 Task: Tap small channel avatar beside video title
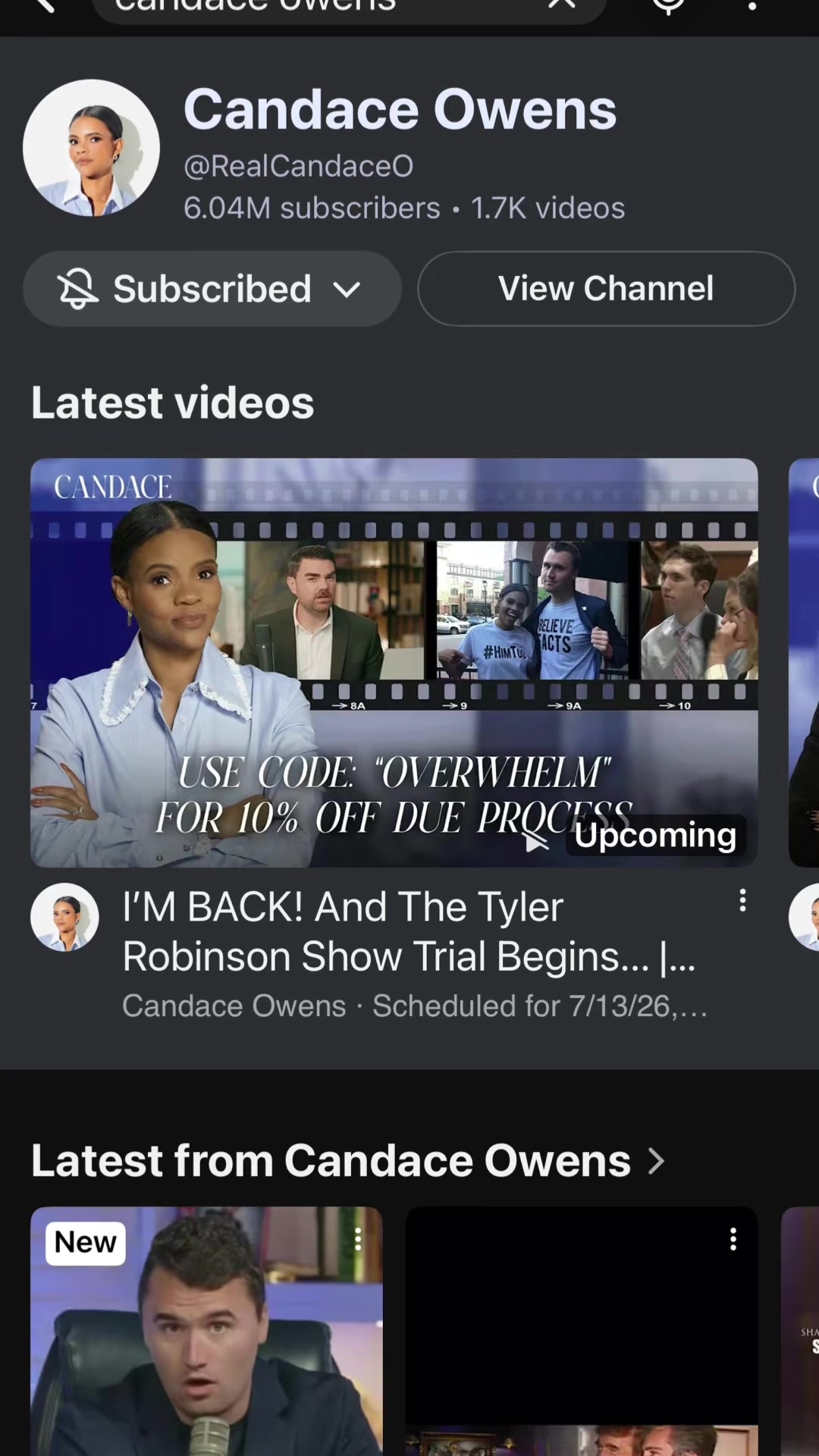click(64, 917)
